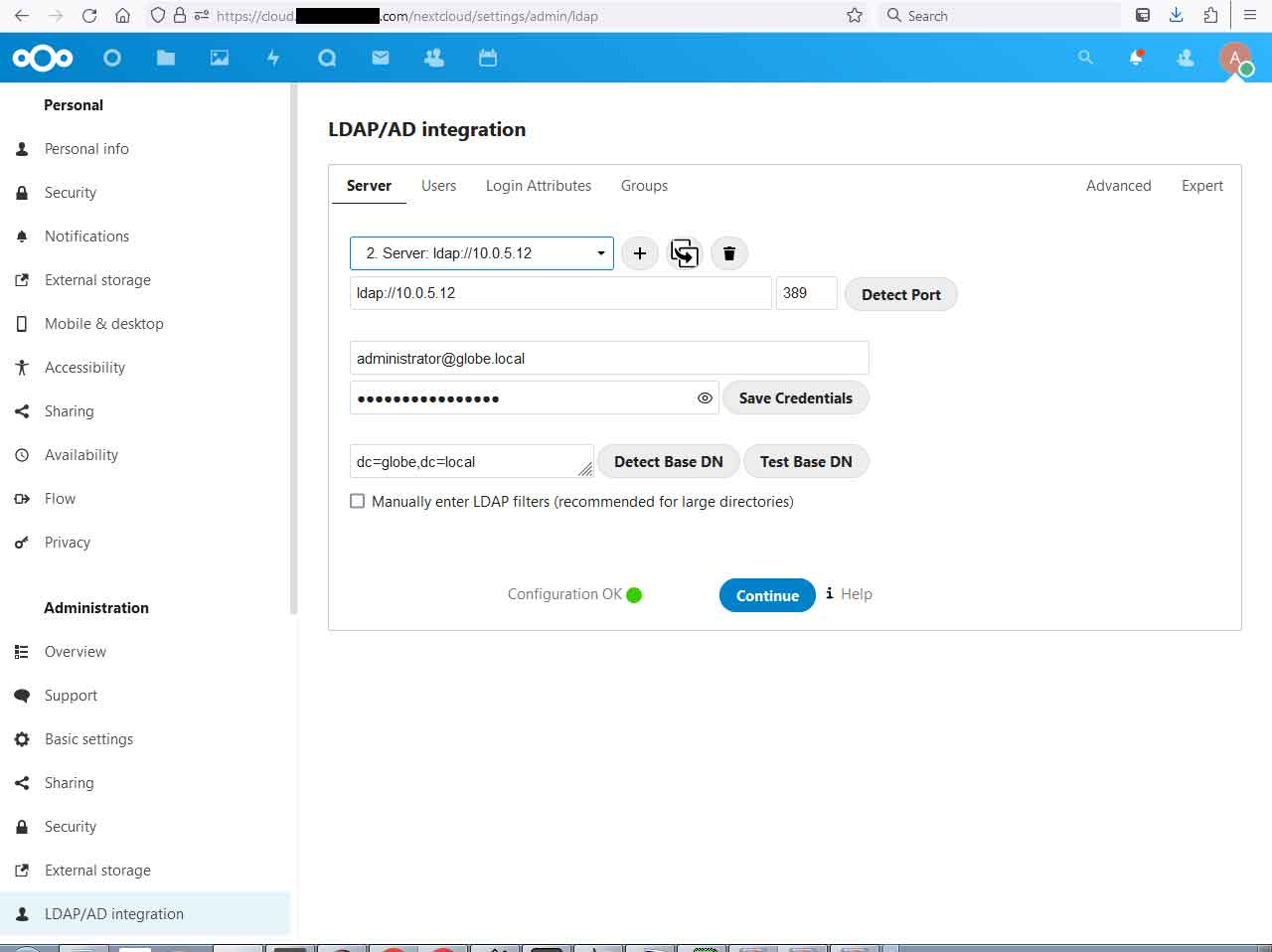Open the Photos app icon
The width and height of the screenshot is (1272, 952).
[x=220, y=58]
